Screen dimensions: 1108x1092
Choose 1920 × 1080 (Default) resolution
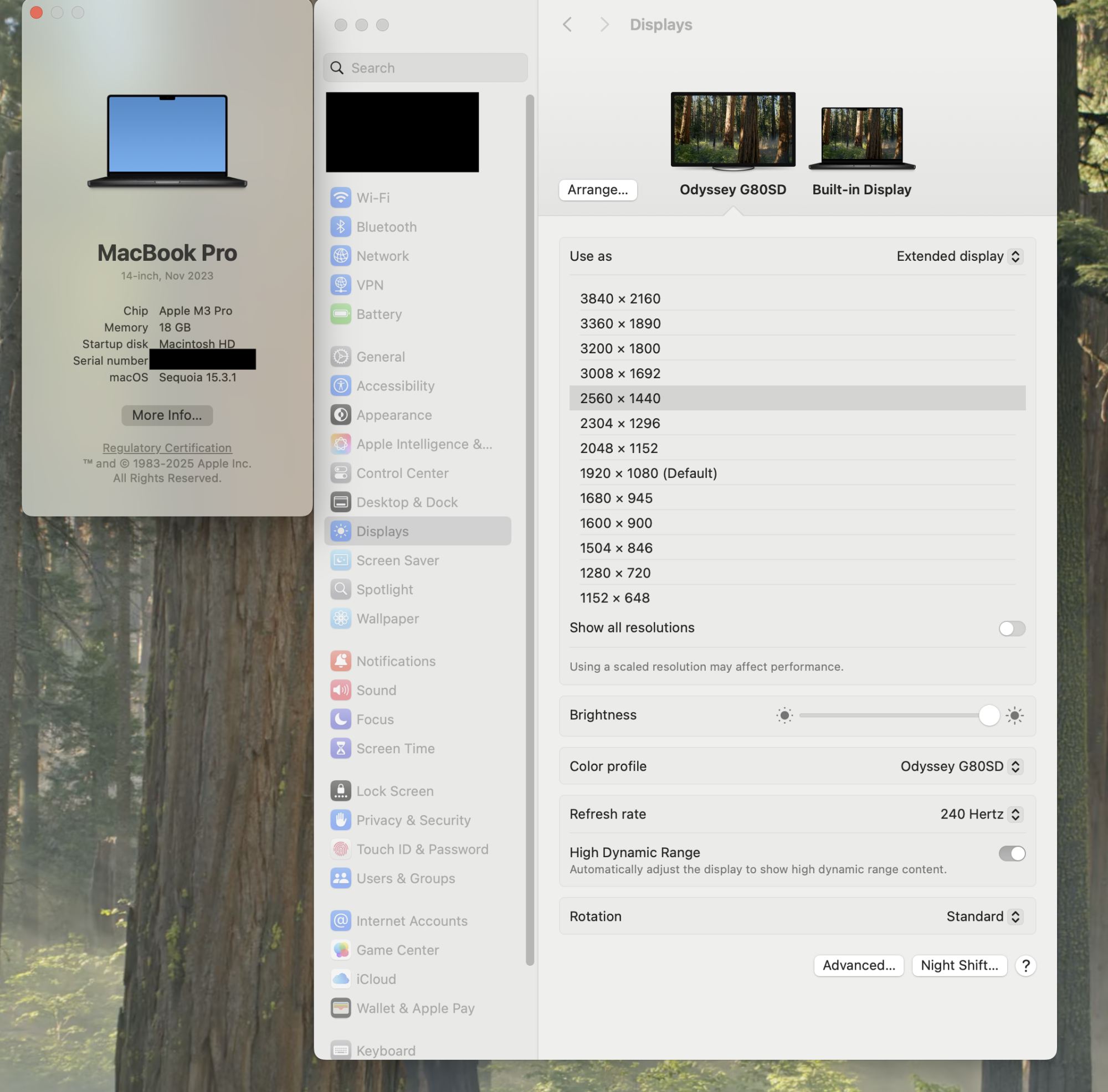click(648, 473)
